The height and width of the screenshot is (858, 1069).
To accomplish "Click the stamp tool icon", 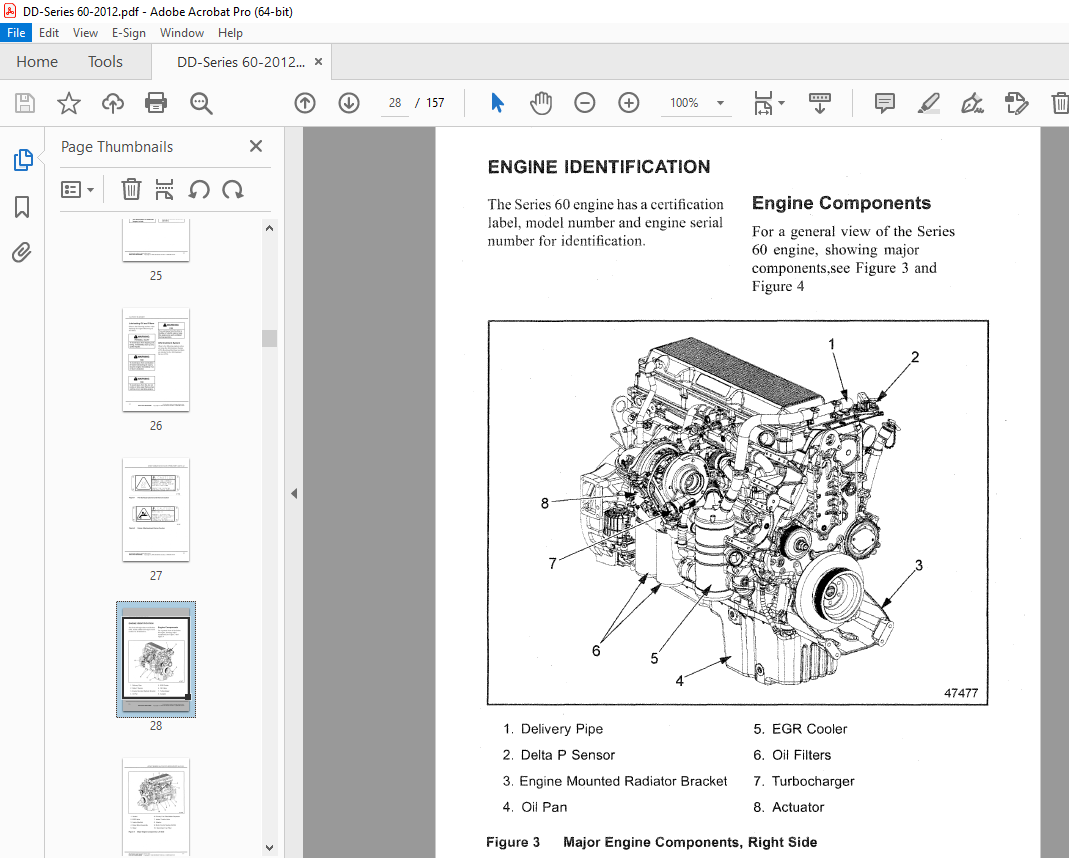I will [1017, 103].
